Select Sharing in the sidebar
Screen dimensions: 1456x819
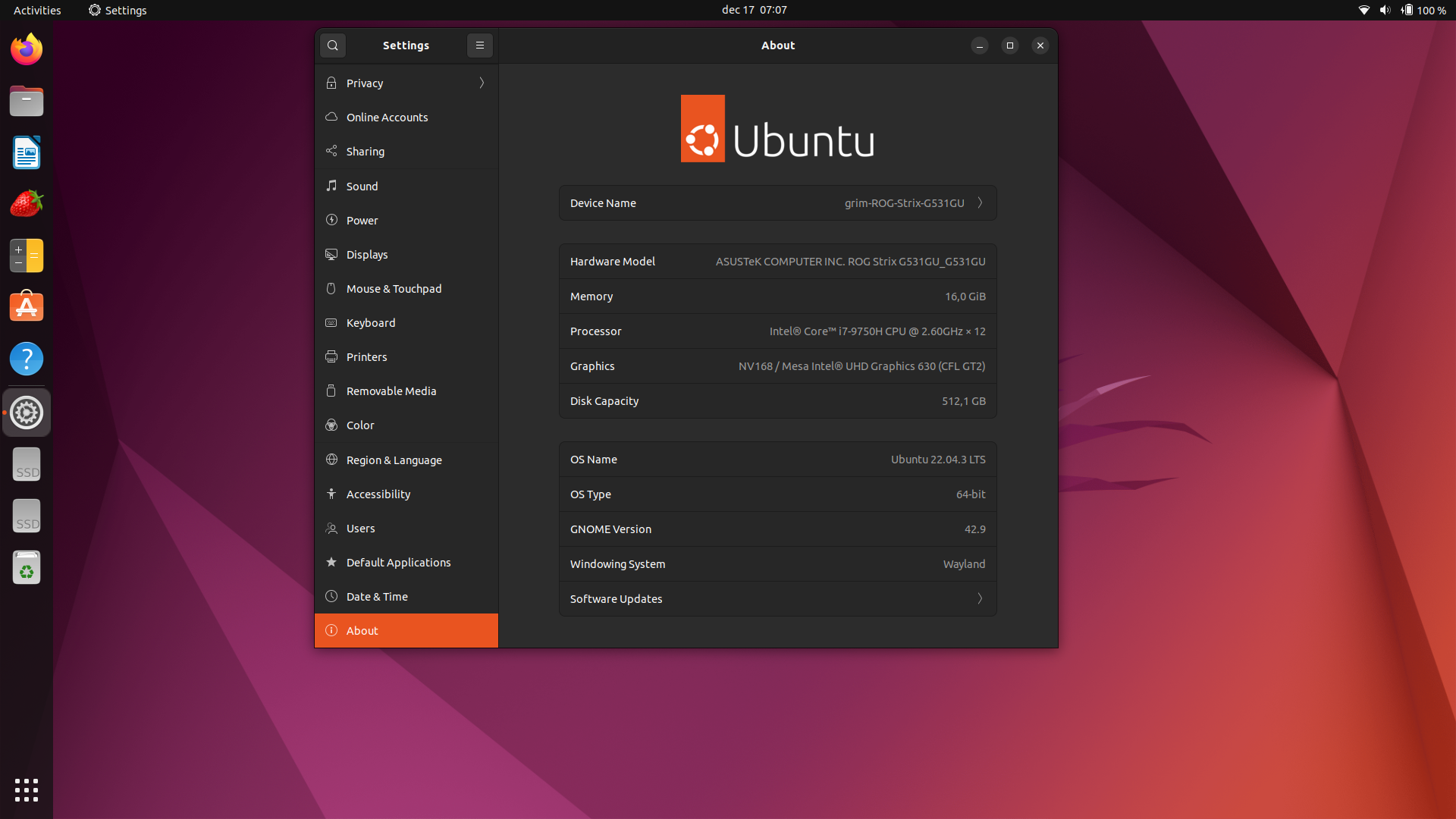406,151
